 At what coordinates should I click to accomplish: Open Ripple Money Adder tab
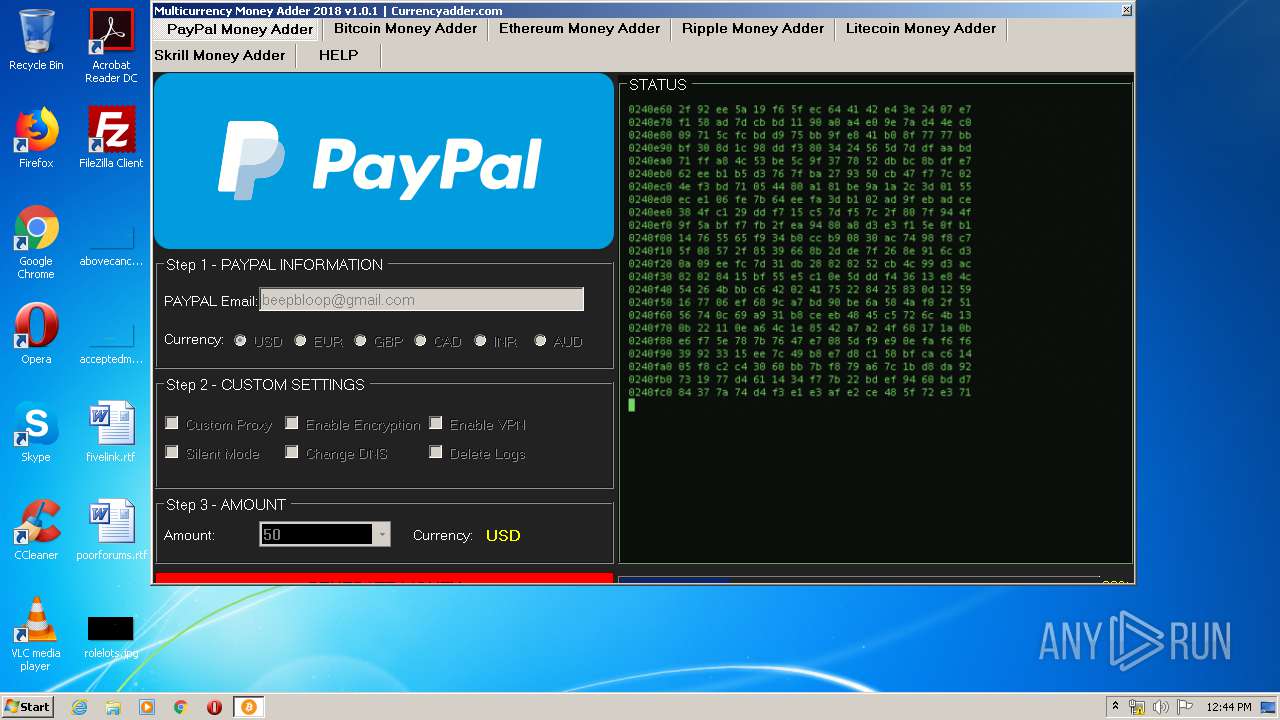pyautogui.click(x=753, y=29)
